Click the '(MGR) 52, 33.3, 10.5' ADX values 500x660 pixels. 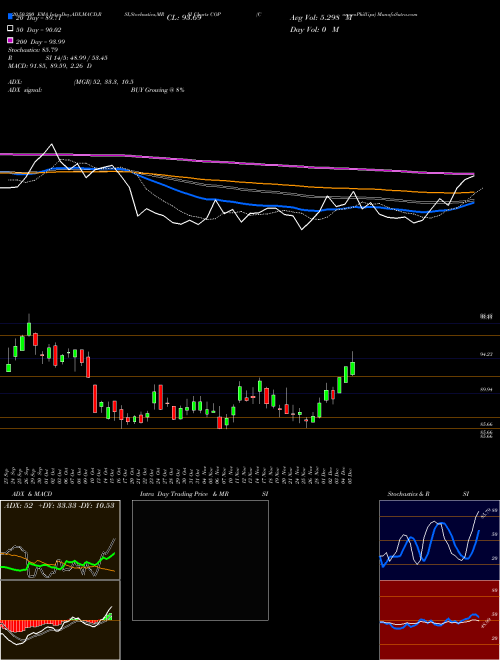click(104, 82)
